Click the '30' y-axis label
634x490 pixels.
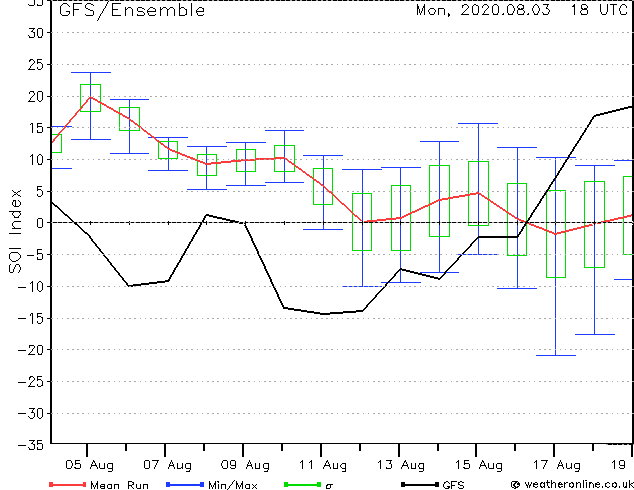click(36, 33)
